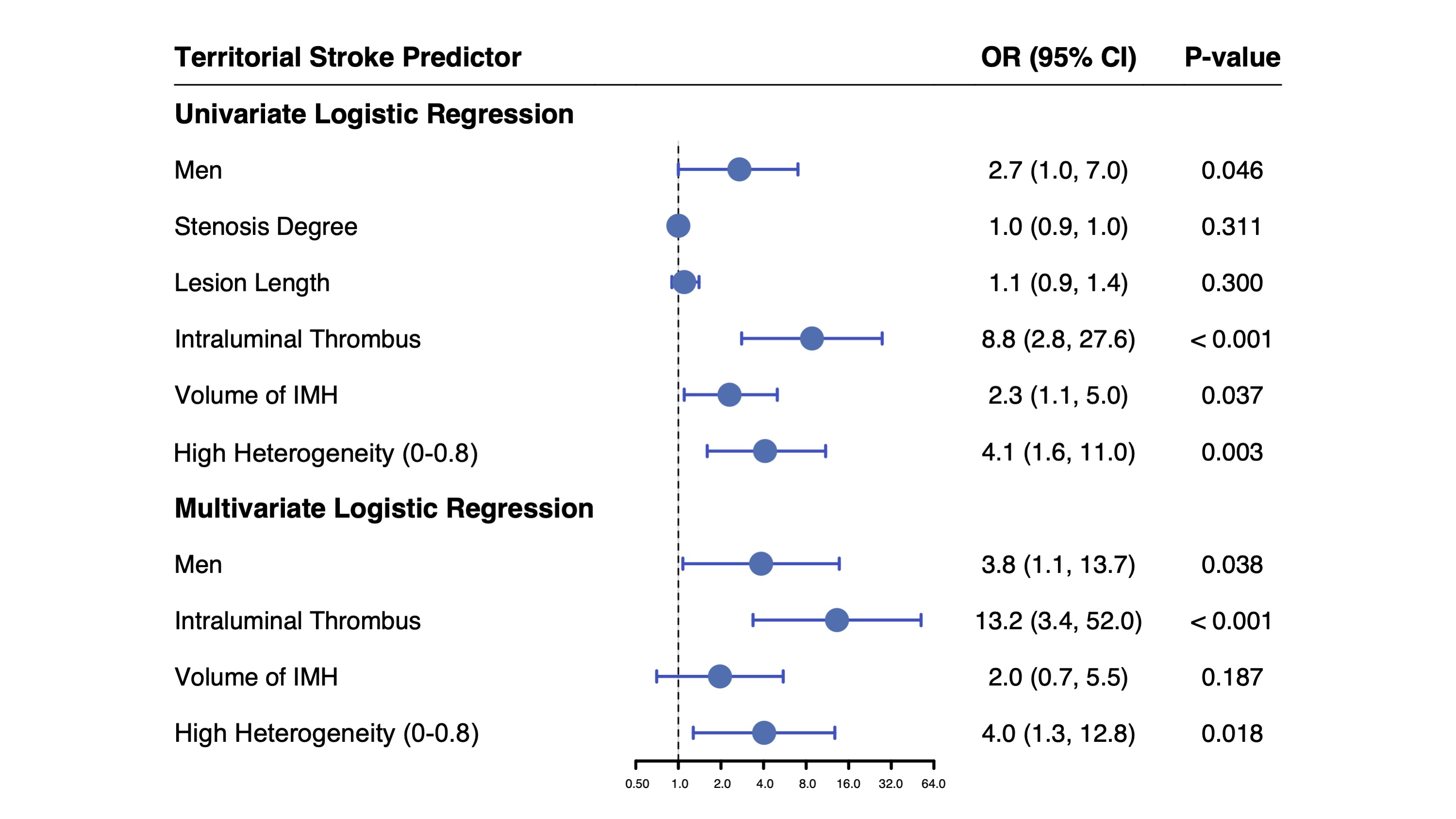Click the multivariate Intraluminal Thrombus data point circle
Viewport: 1456px width, 819px height.
[x=837, y=620]
